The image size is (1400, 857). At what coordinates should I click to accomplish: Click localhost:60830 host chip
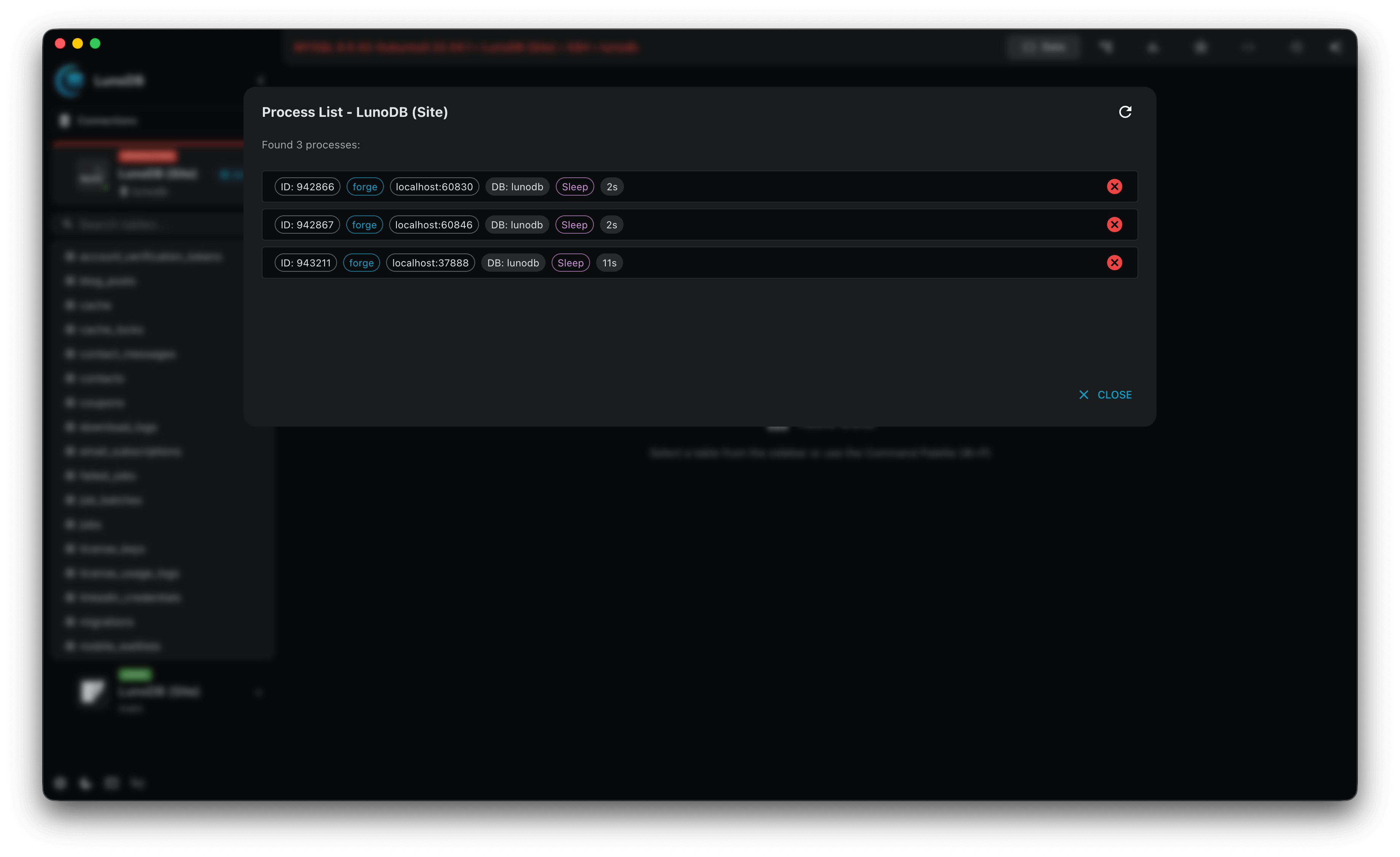(x=434, y=186)
